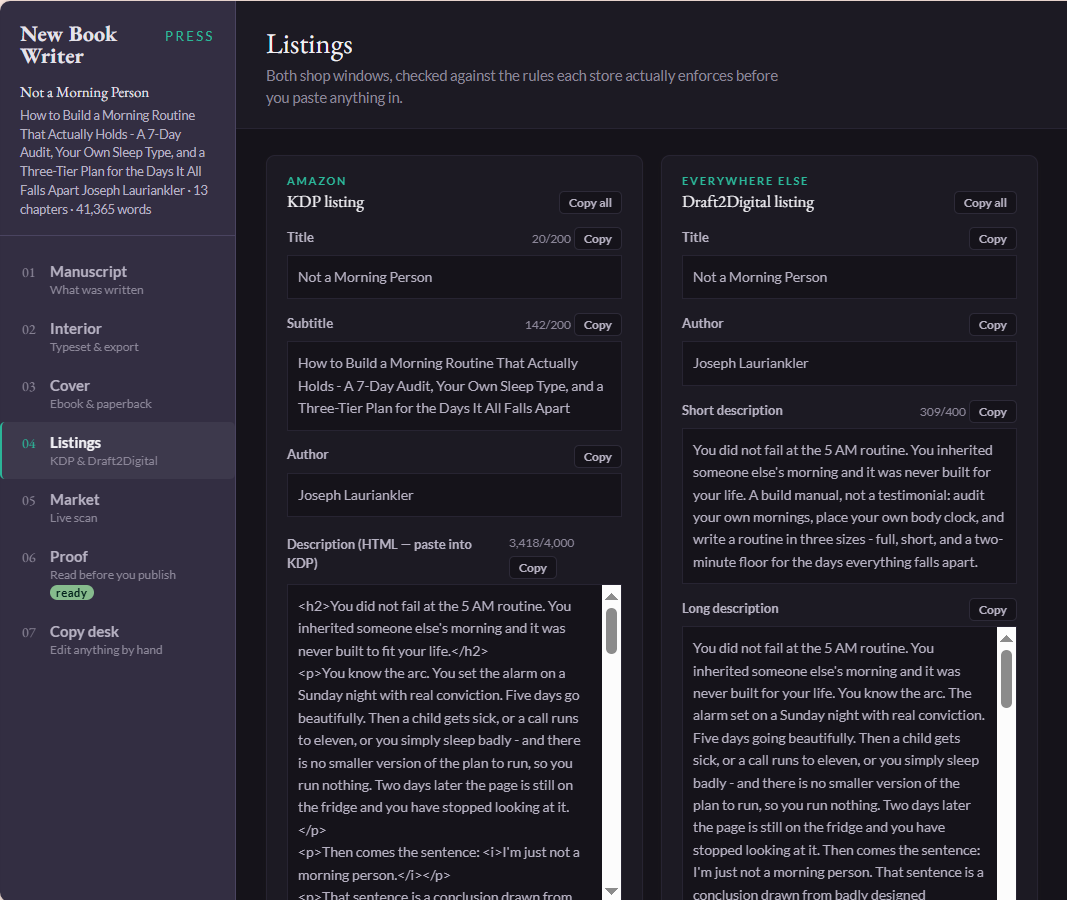Click the 'Not a Morning Person' sidebar book title
Viewport: 1067px width, 900px height.
pyautogui.click(x=84, y=93)
